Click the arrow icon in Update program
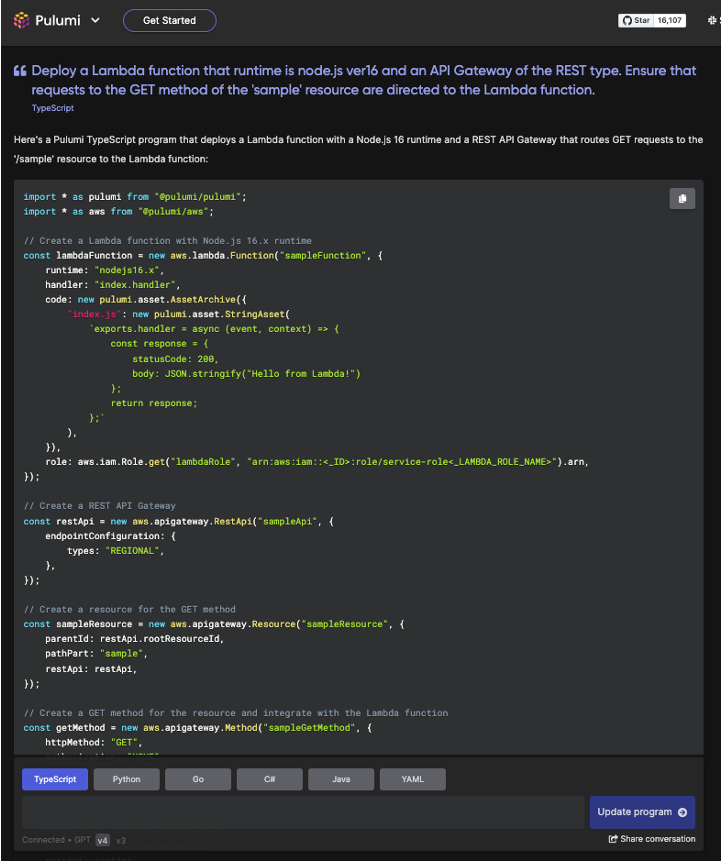This screenshot has width=722, height=862. tap(682, 812)
